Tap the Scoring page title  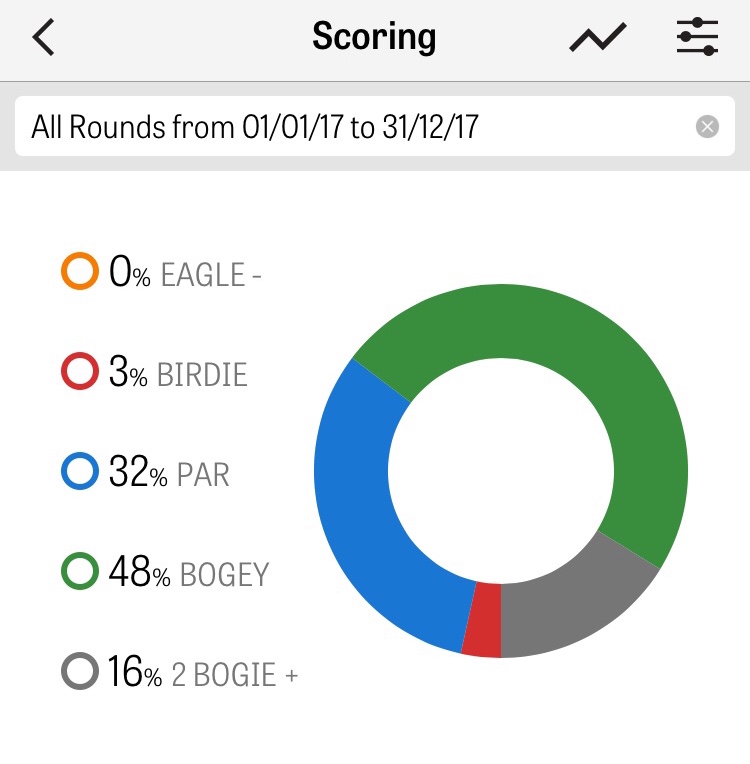(374, 38)
